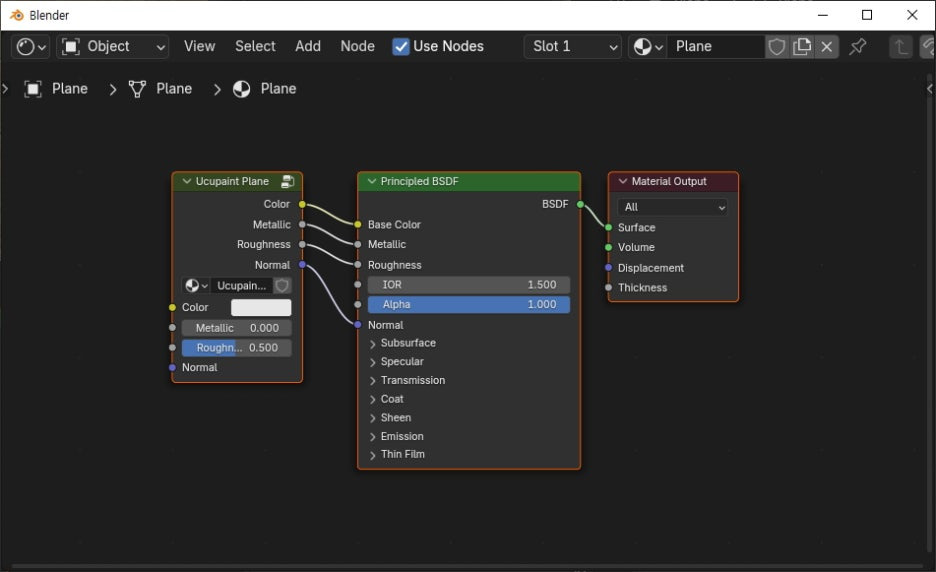Open the Node menu

[x=358, y=47]
